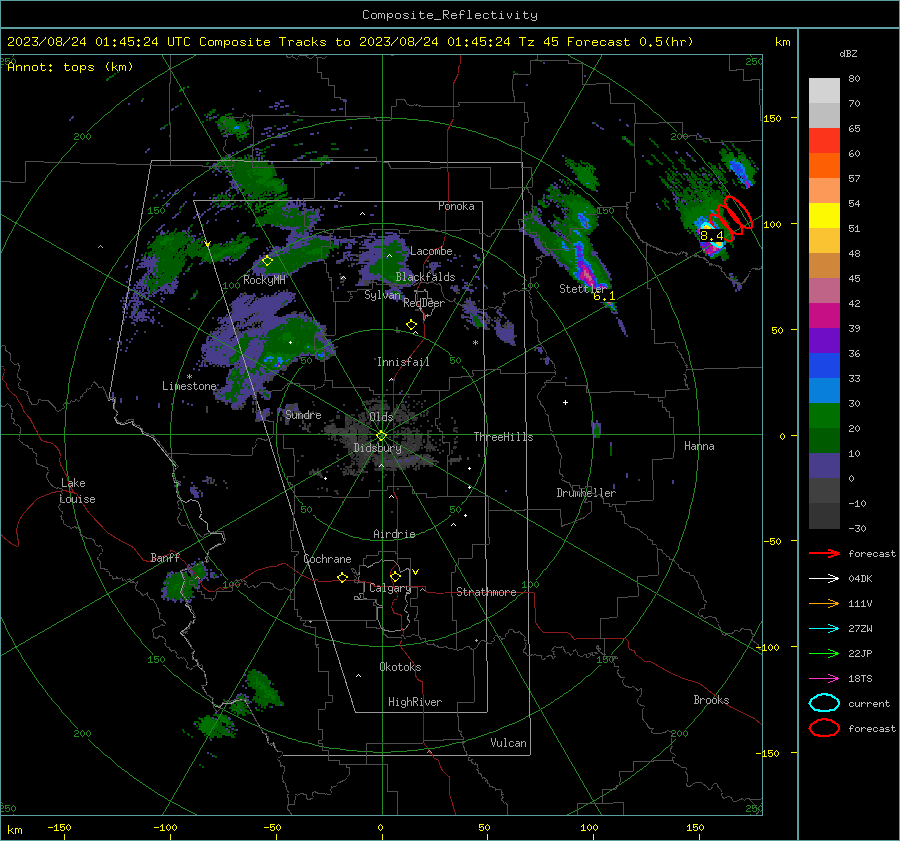Click the Calgary city label
Viewport: 900px width, 841px height.
coord(390,588)
